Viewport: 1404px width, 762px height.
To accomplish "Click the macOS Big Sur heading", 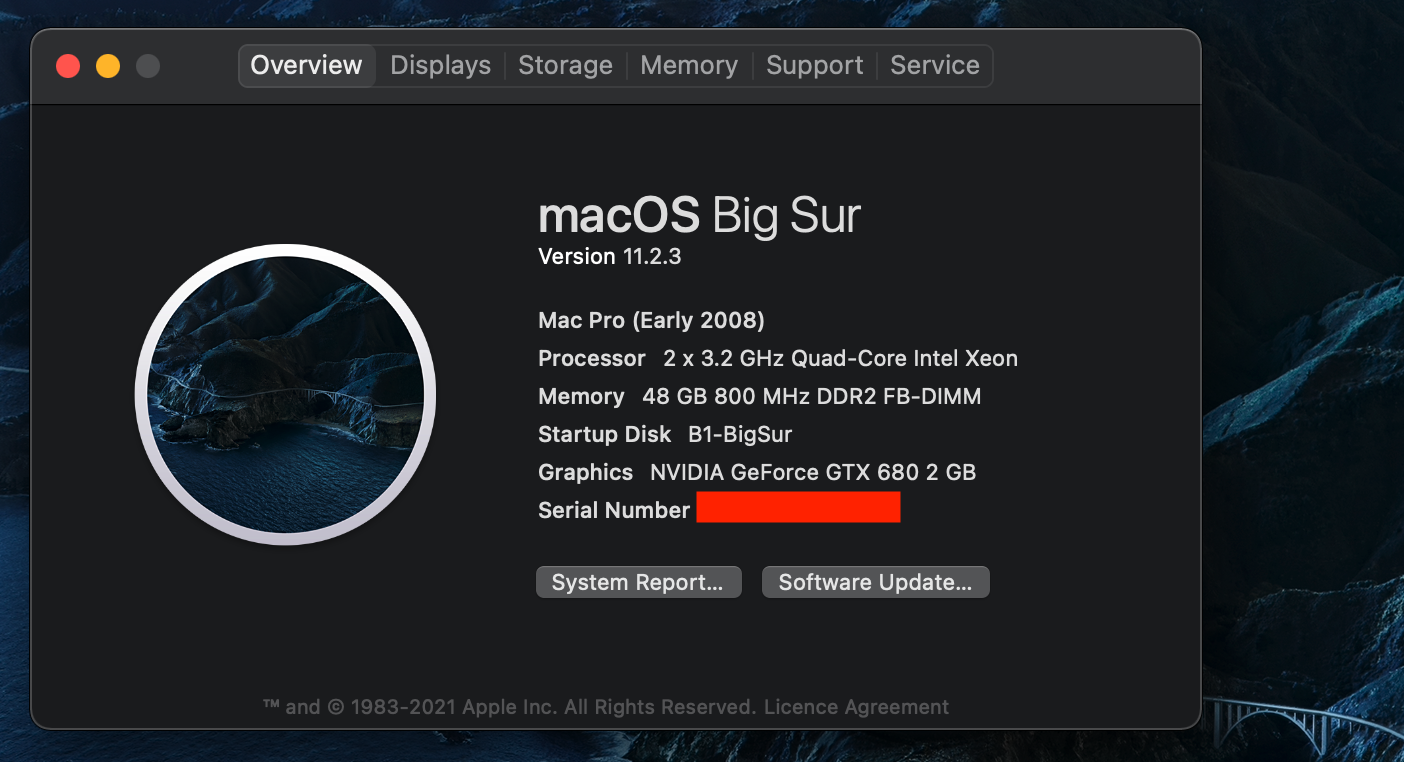I will (699, 216).
